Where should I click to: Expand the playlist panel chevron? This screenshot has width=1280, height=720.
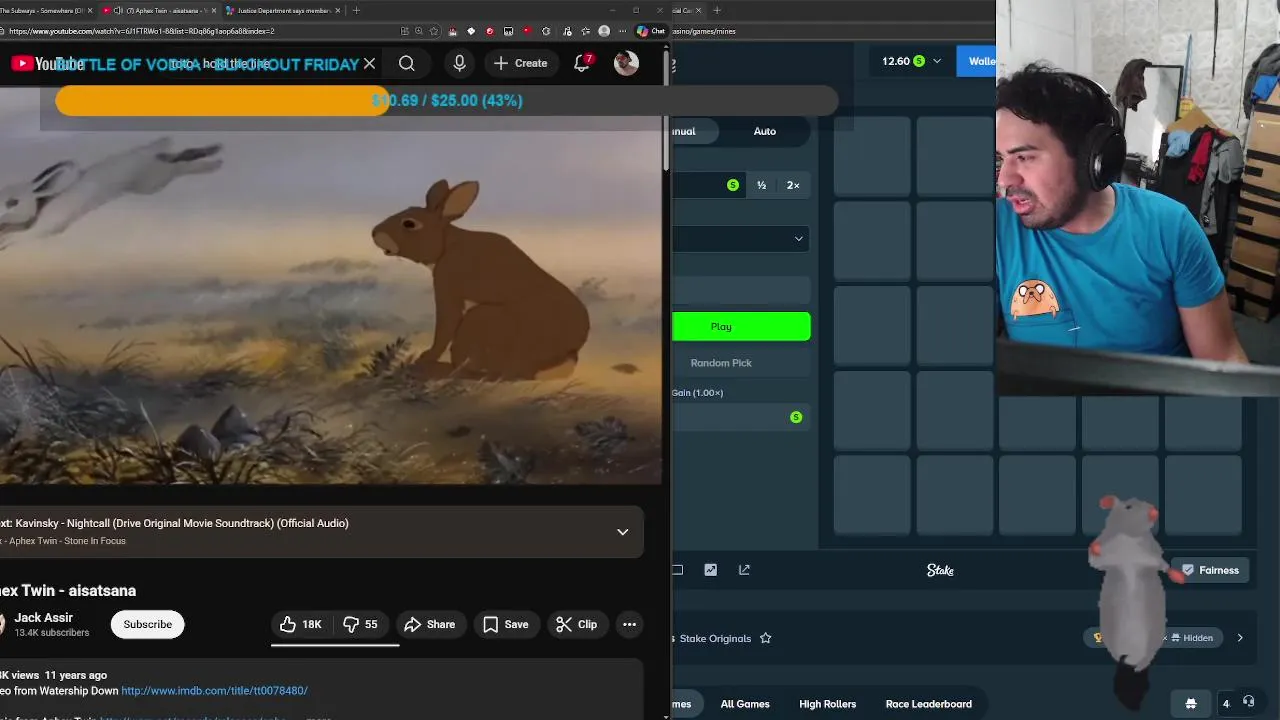(x=622, y=532)
